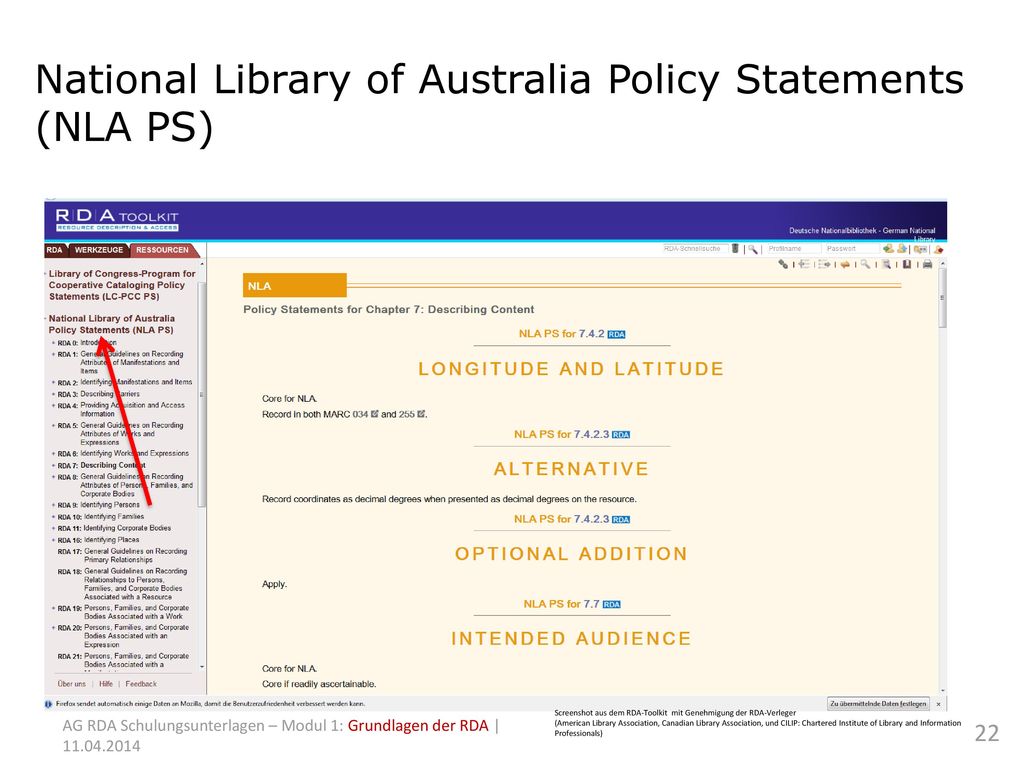
Task: Expand the RDA 9 Identifying Persons node
Action: (54, 505)
